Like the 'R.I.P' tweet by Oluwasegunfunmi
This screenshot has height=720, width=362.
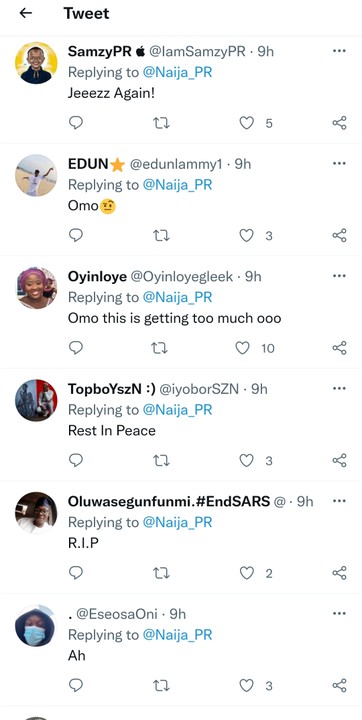point(247,573)
